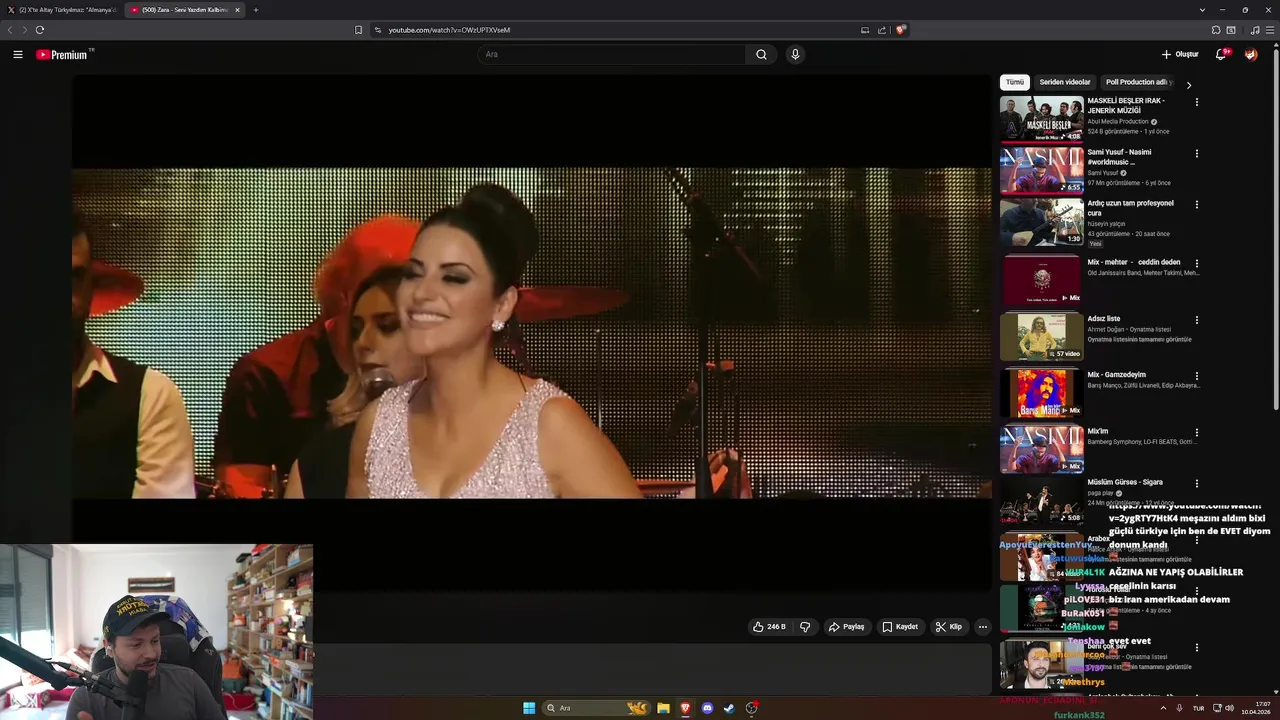Click the Abul Media Production channel name
This screenshot has width=1280, height=720.
coord(1118,122)
